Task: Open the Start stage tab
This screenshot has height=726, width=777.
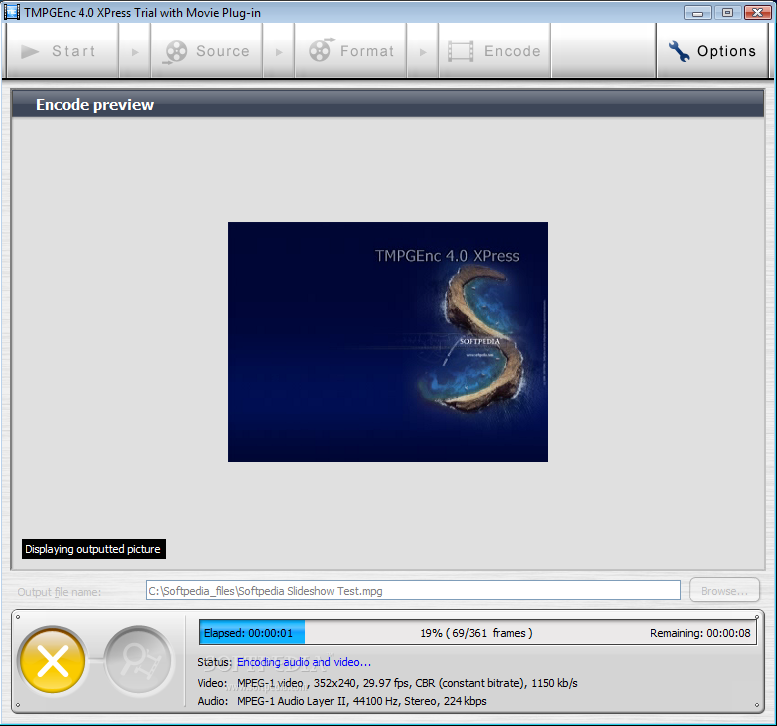Action: pos(62,51)
